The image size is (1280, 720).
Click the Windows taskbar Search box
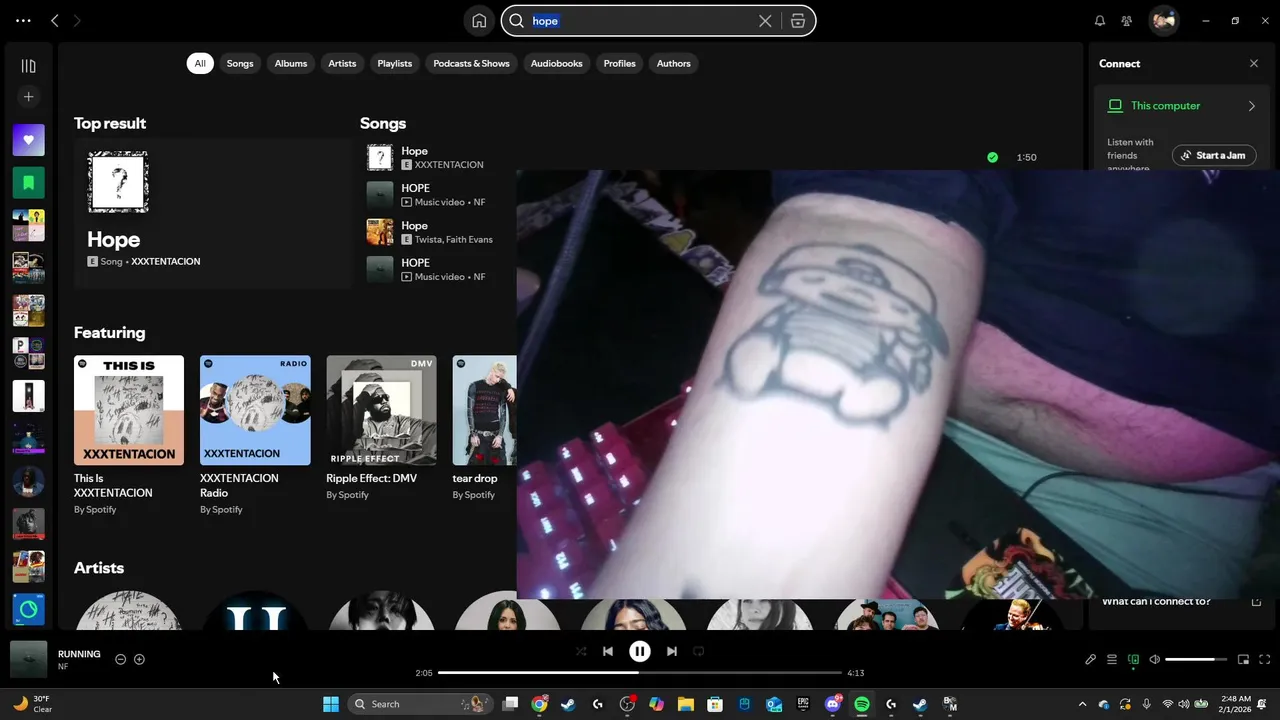tap(421, 704)
